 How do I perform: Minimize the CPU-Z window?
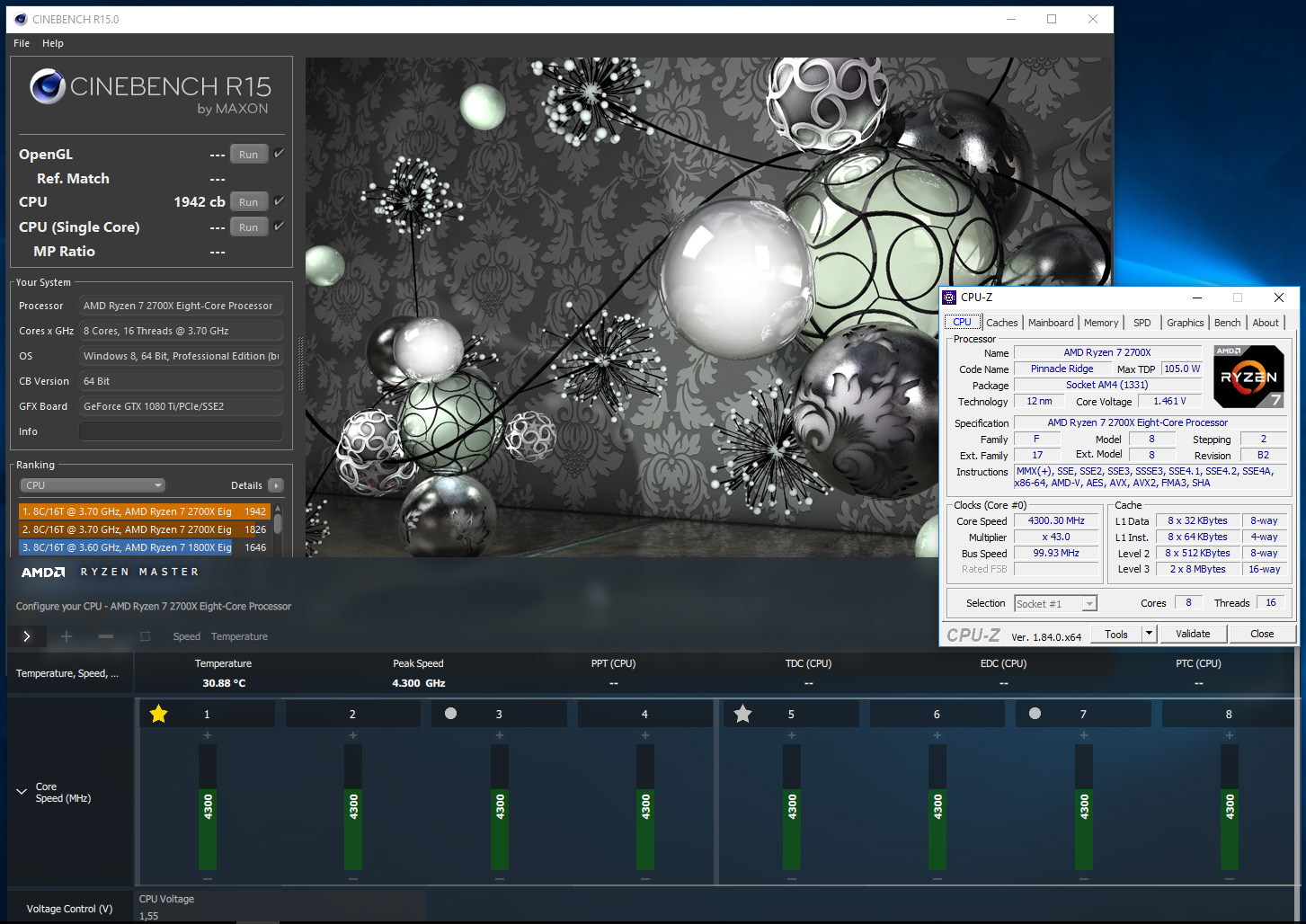click(x=1197, y=298)
